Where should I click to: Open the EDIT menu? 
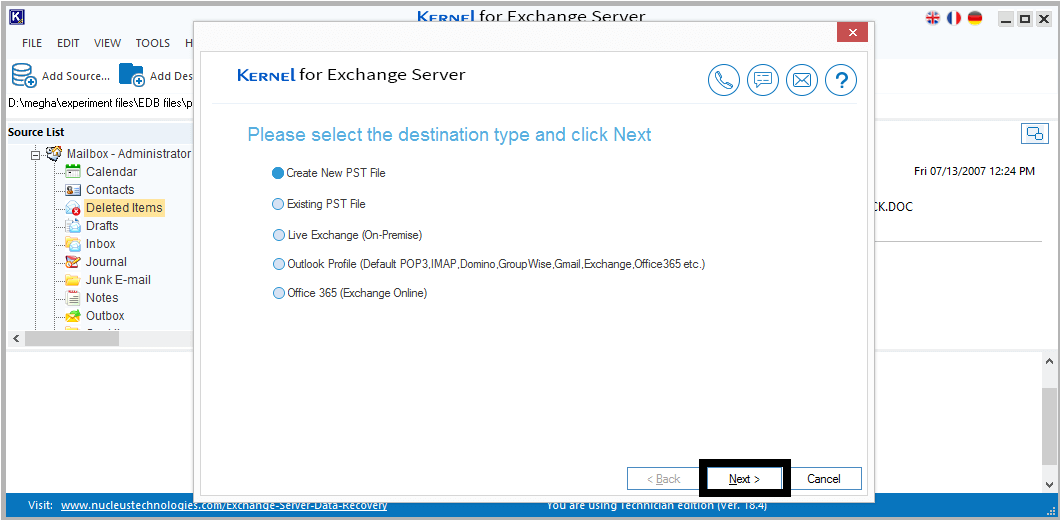(68, 43)
